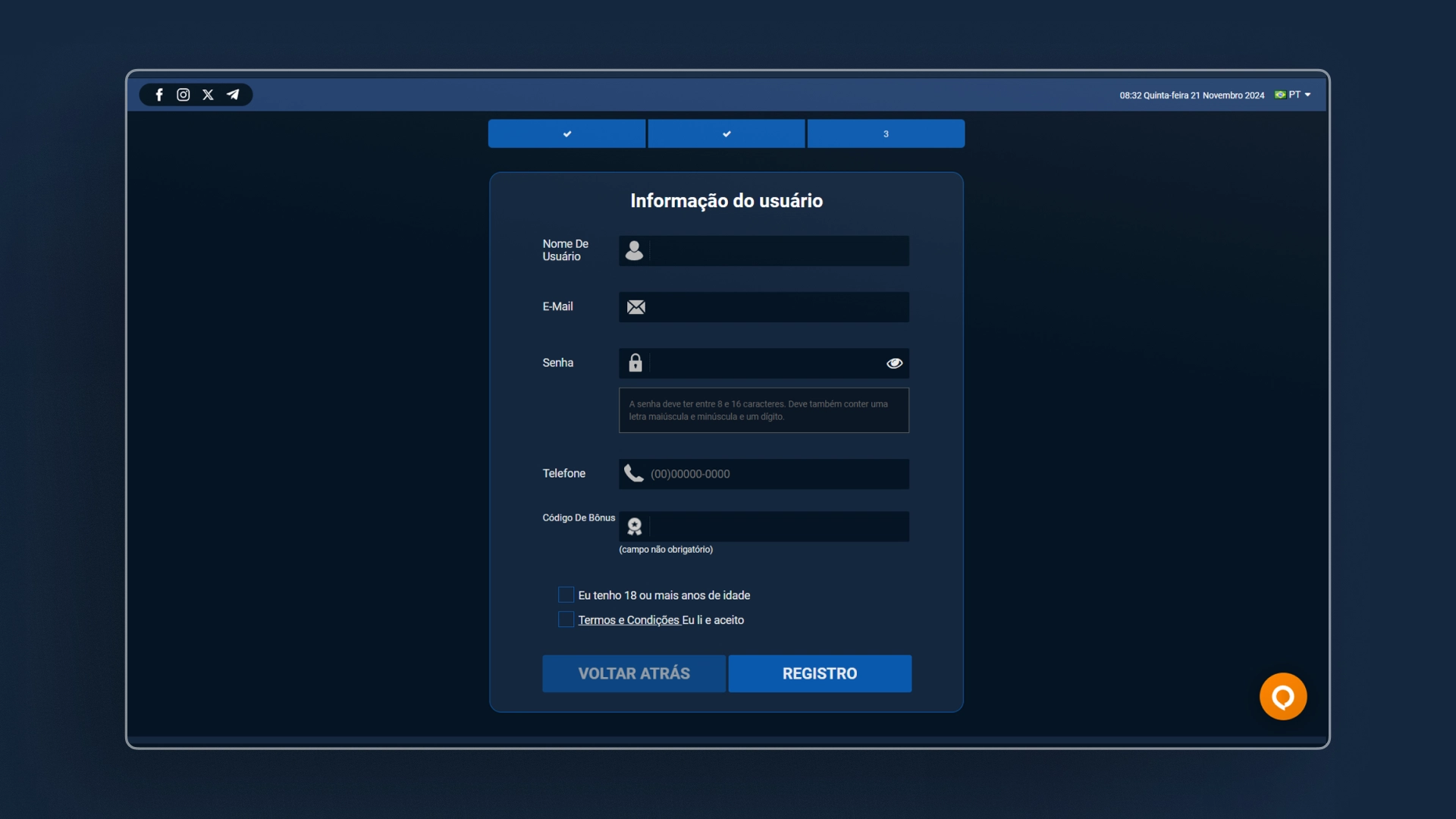Focus the Telefone input with (00)00000-0000 placeholder
This screenshot has height=819, width=1456.
coord(764,474)
